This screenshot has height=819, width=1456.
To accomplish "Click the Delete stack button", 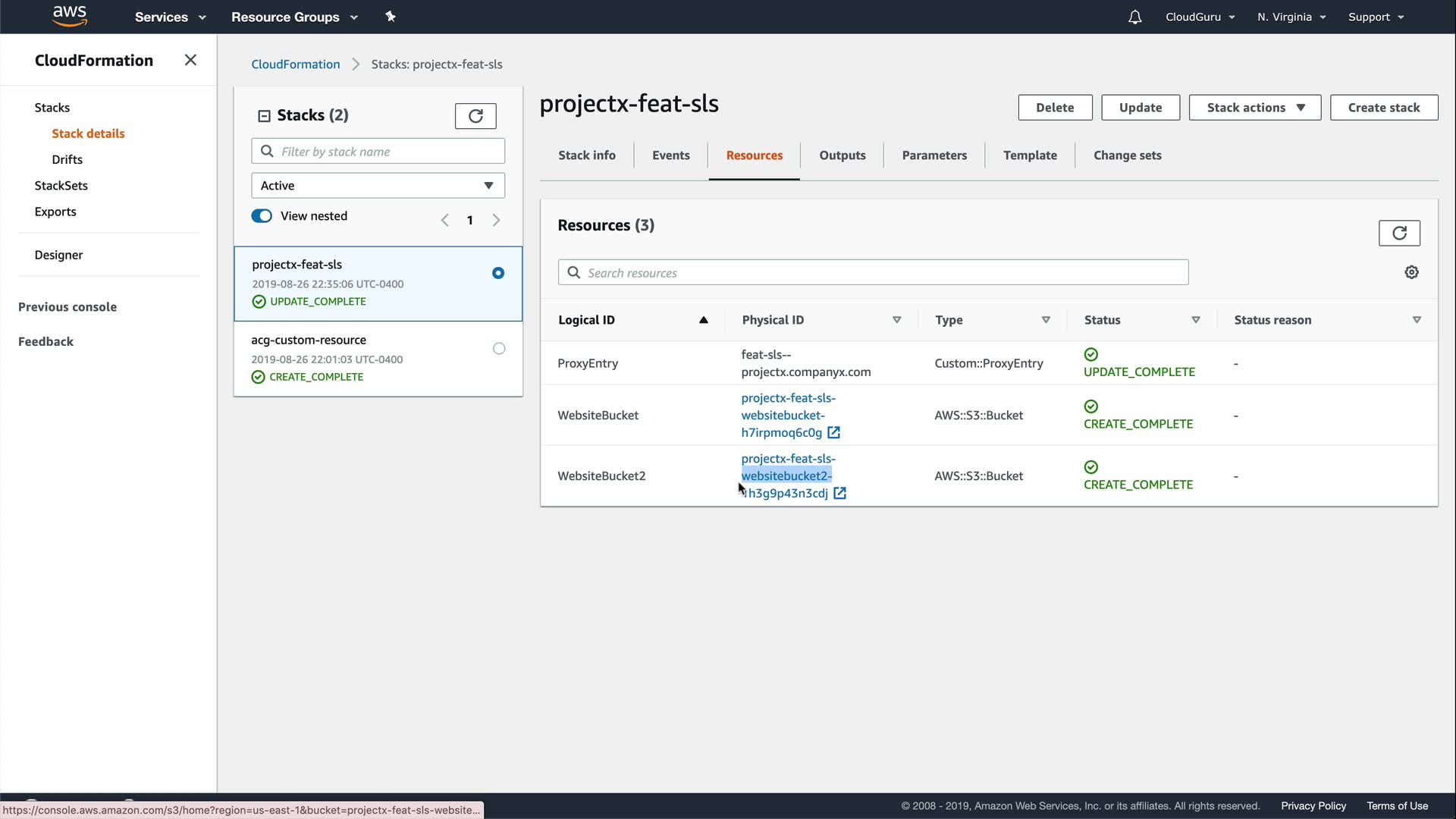I will [1054, 108].
